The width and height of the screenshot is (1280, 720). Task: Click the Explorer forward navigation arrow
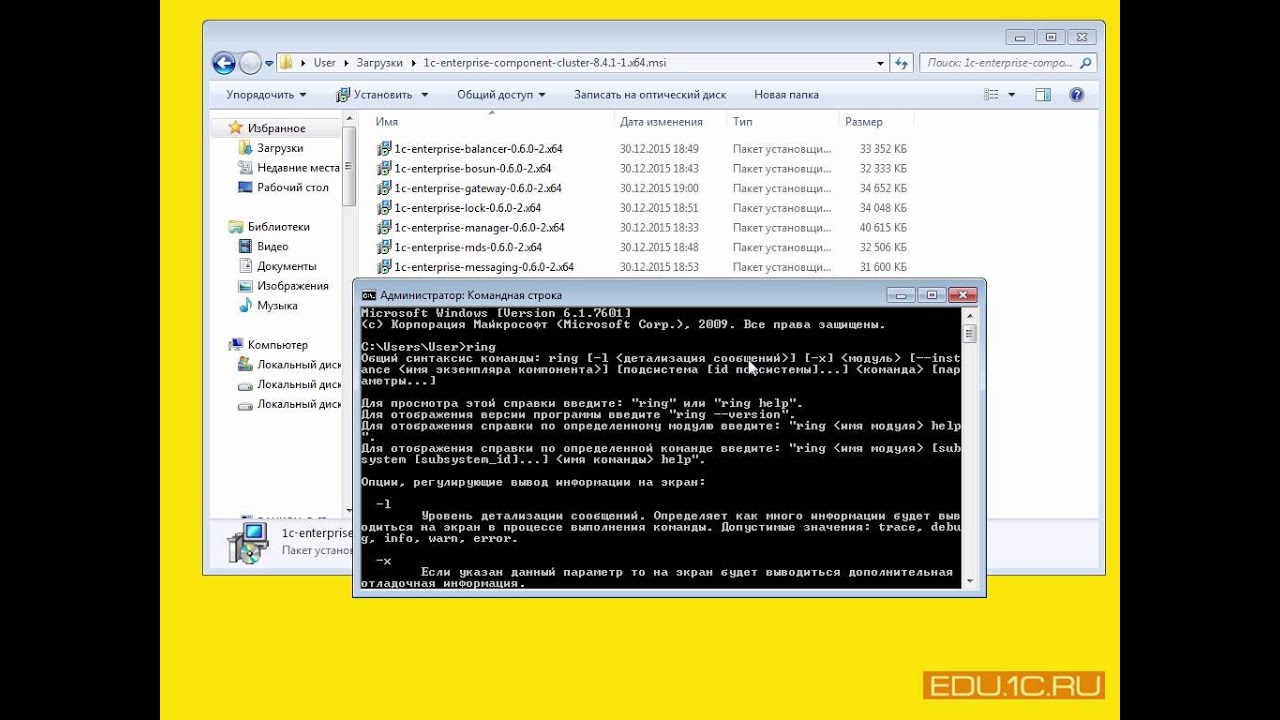pos(250,62)
